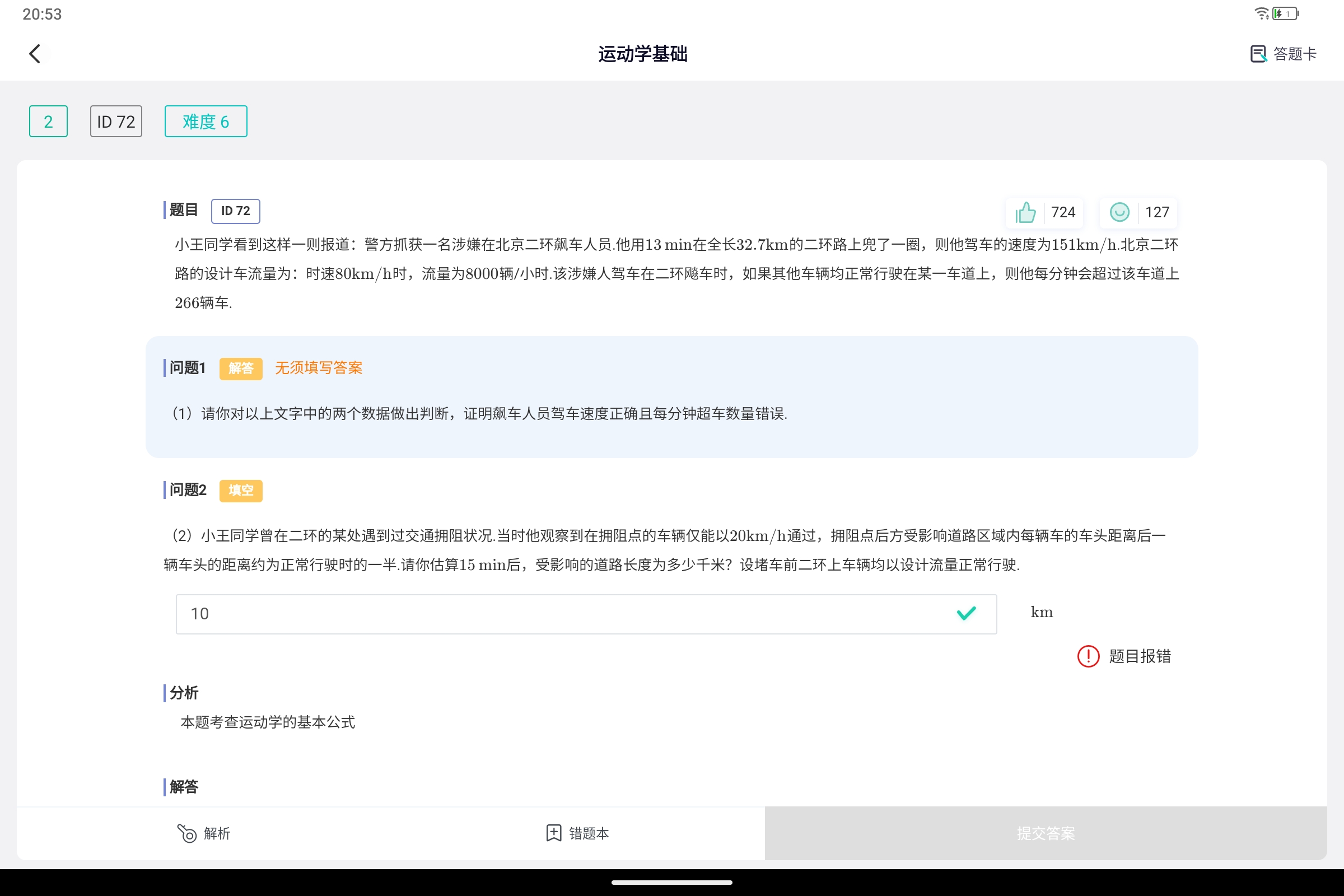Screen dimensions: 1344x896
Task: Tap the 解答 badge in 问题1
Action: click(241, 368)
